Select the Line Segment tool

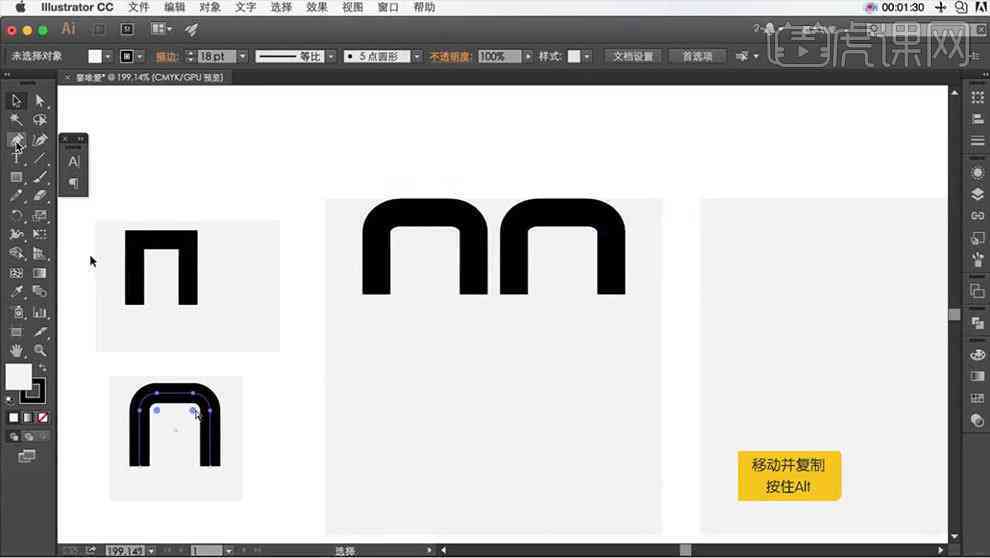[40, 158]
